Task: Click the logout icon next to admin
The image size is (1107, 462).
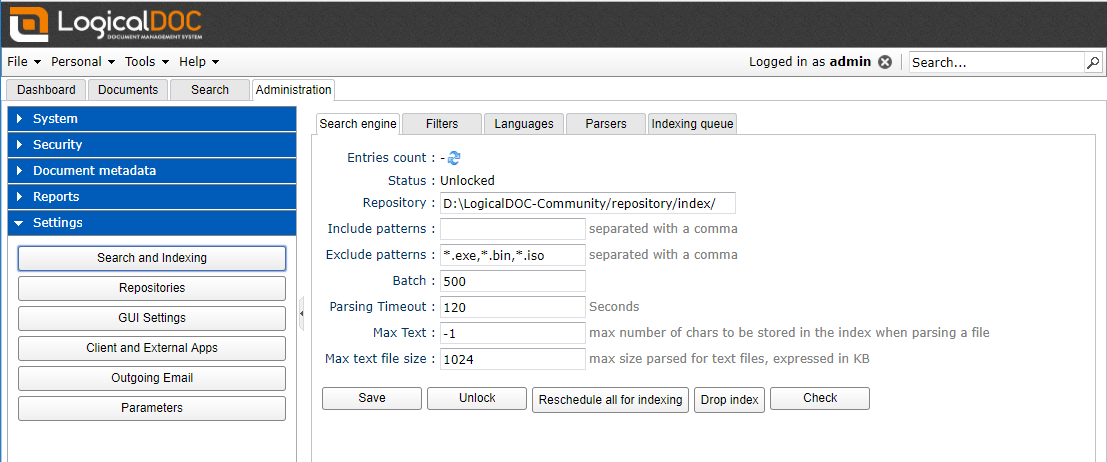Action: click(884, 62)
